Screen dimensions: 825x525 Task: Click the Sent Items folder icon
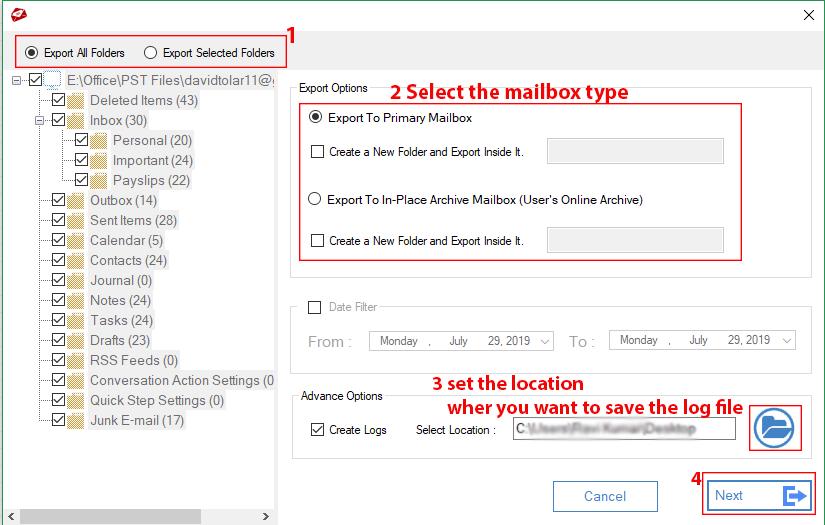click(x=77, y=221)
